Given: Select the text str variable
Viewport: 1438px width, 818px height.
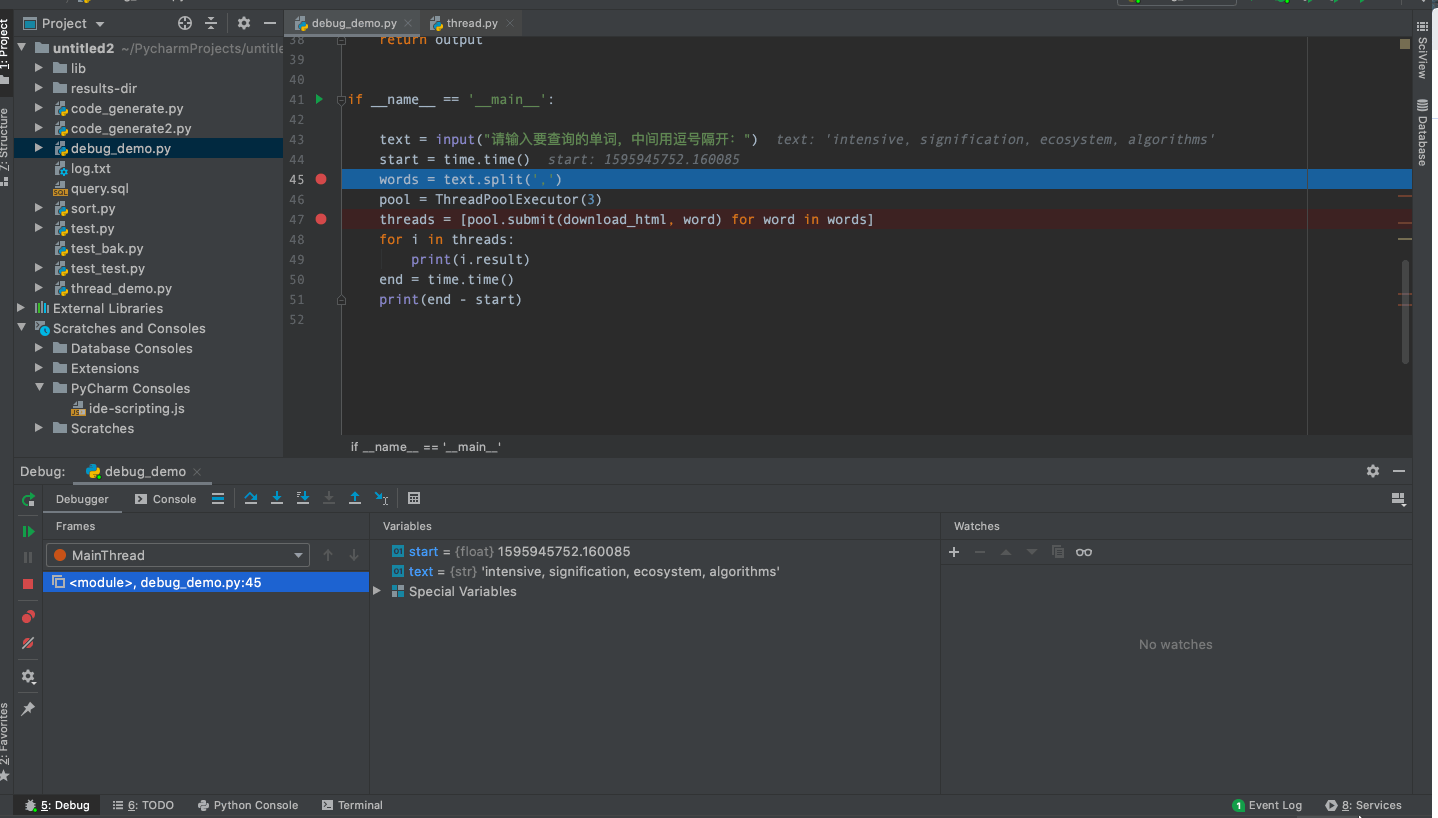Looking at the screenshot, I should coord(585,572).
